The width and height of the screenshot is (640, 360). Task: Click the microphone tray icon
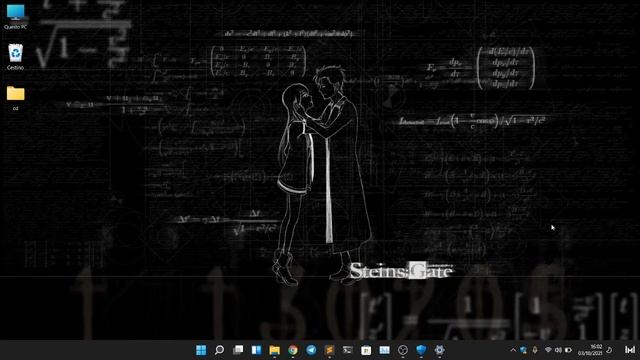tap(535, 350)
